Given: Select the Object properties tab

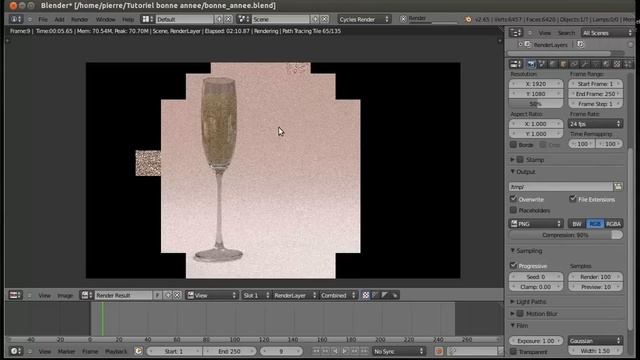Looking at the screenshot, I should 563,64.
